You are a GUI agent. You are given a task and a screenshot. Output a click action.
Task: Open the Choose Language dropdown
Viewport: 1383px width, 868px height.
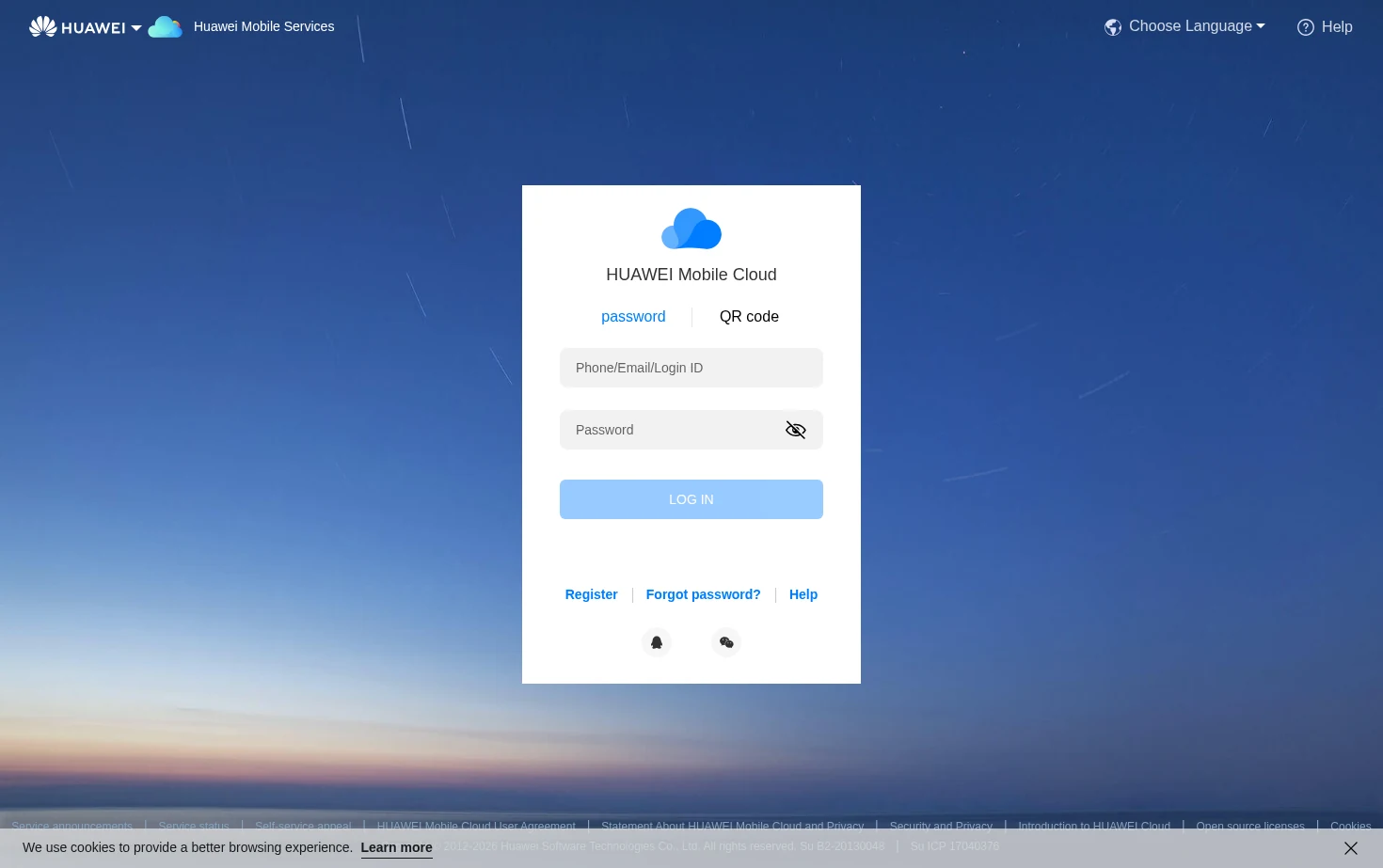(x=1197, y=26)
